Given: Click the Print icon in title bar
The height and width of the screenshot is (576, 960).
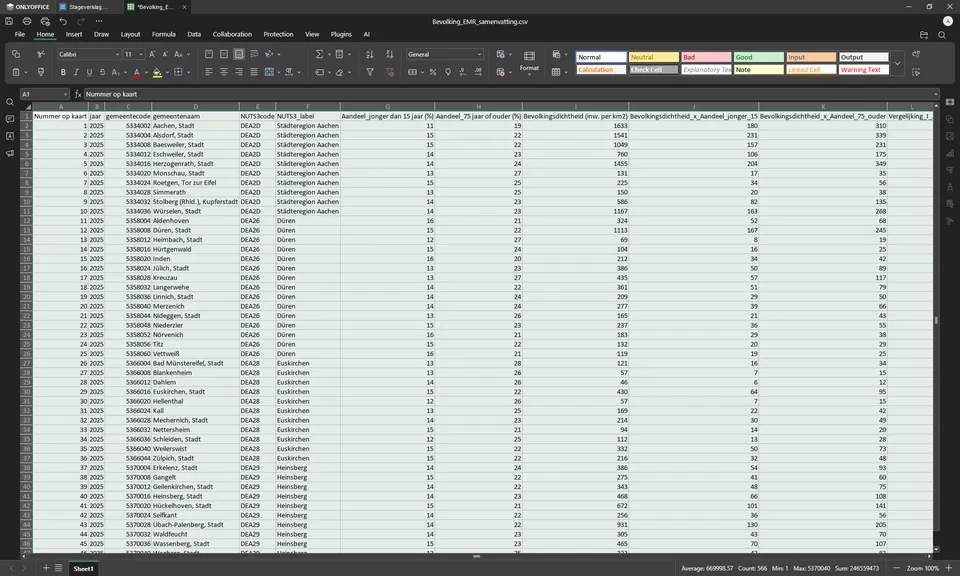Looking at the screenshot, I should (27, 21).
